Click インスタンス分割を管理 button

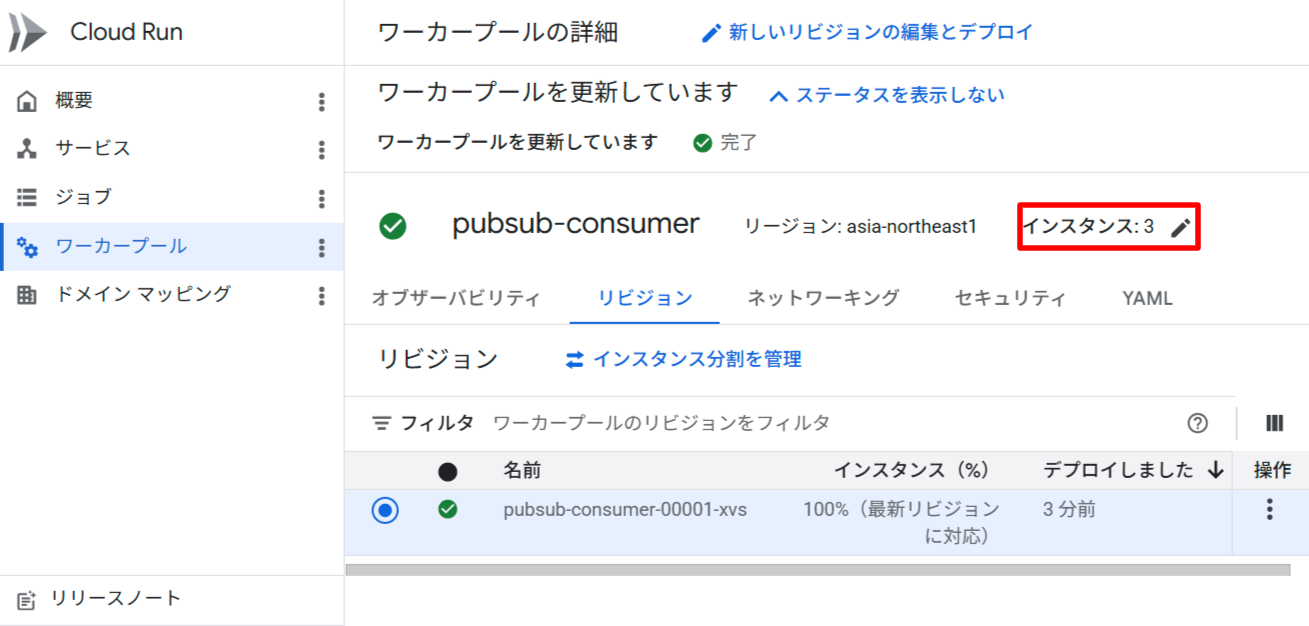pyautogui.click(x=683, y=359)
